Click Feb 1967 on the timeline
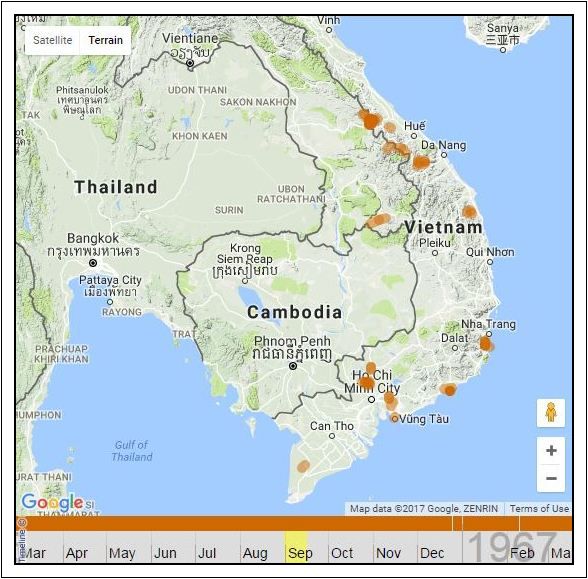This screenshot has width=588, height=579. pyautogui.click(x=522, y=553)
